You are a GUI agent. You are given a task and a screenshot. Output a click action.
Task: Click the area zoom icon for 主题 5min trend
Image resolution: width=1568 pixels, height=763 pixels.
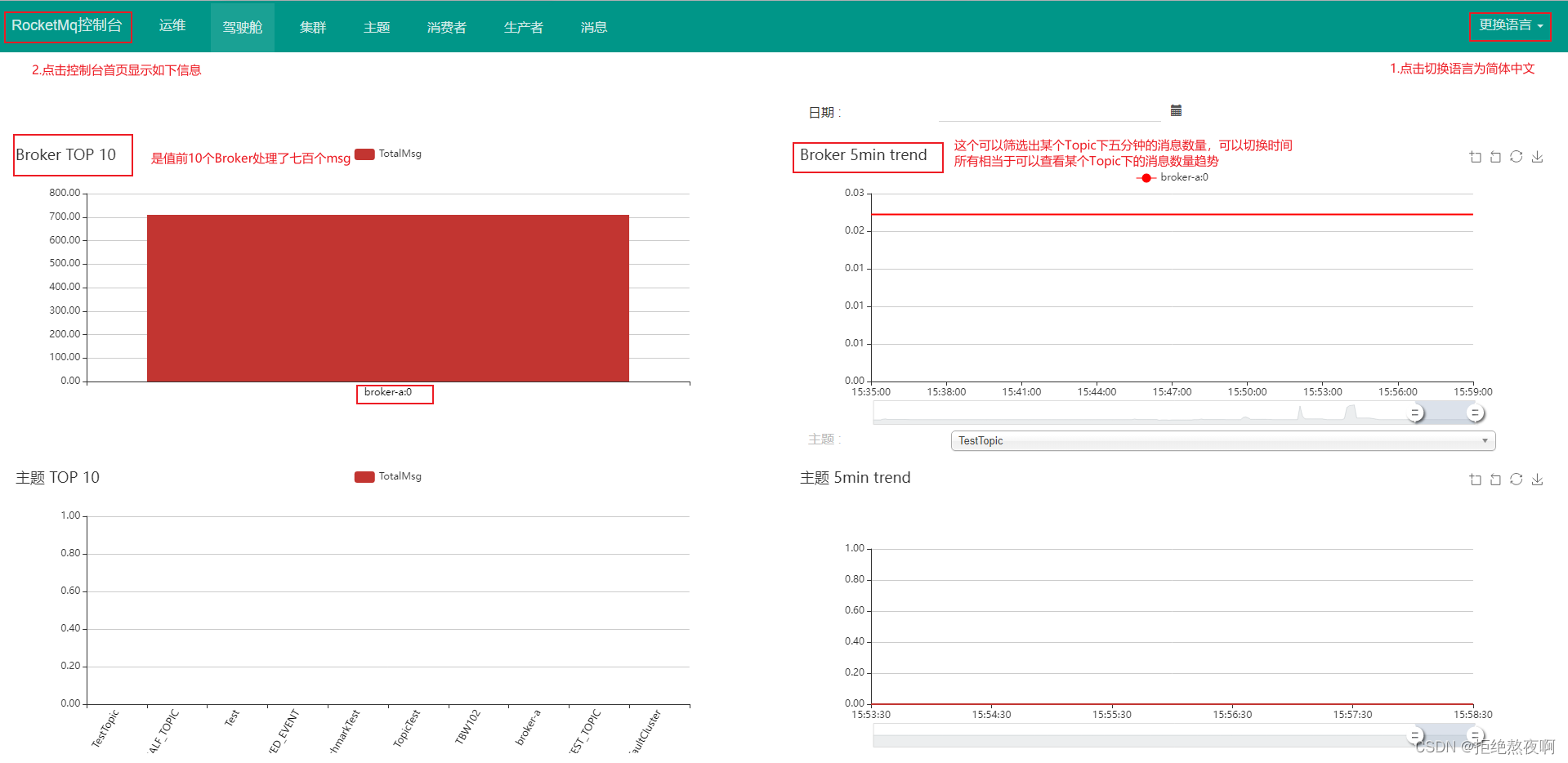coord(1476,480)
